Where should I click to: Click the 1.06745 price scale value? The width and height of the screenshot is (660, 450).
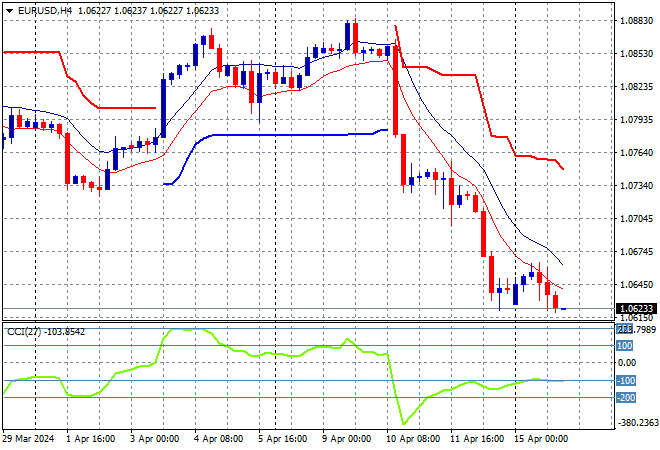pyautogui.click(x=636, y=251)
